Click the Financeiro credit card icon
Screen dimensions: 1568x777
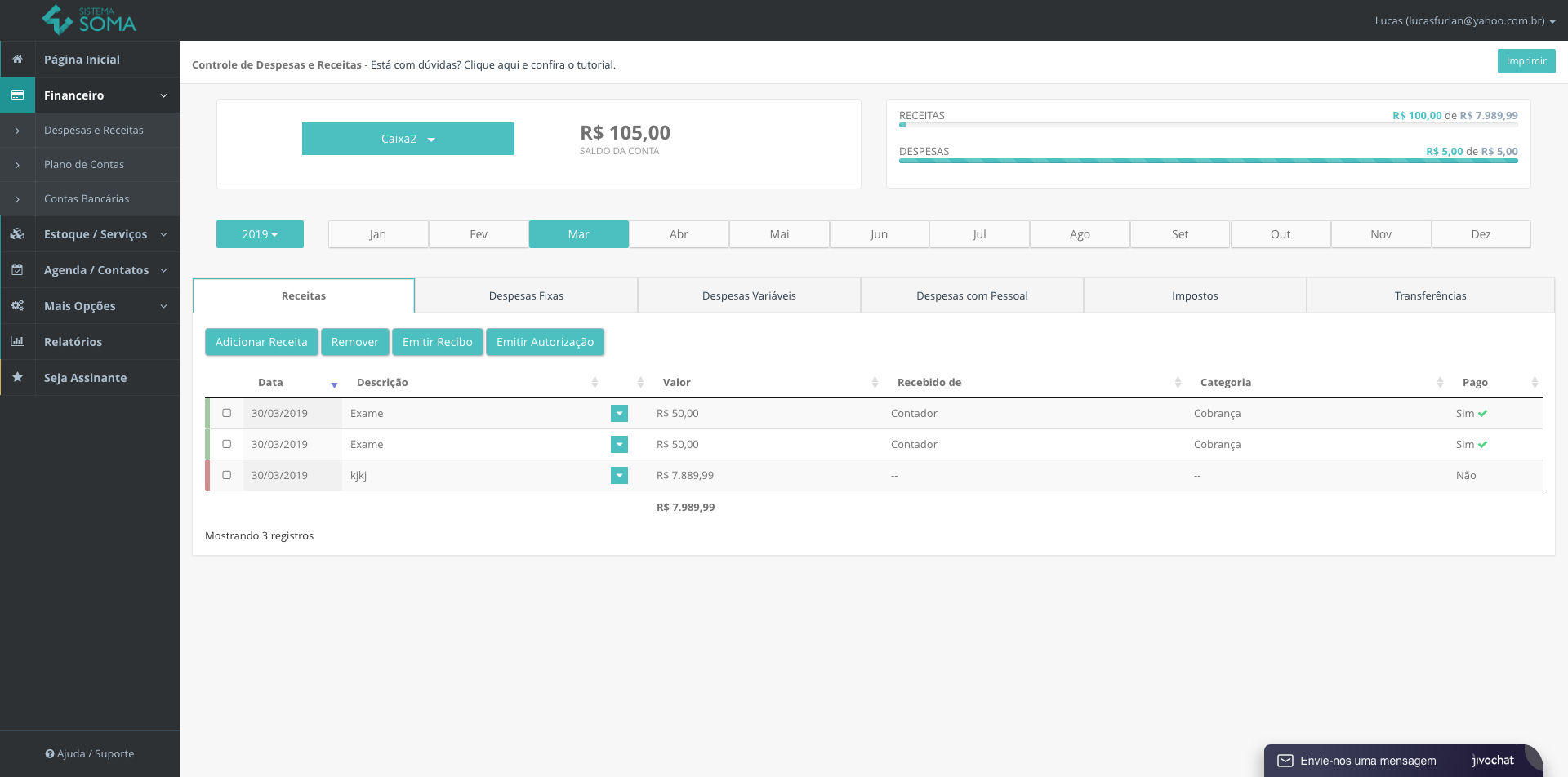coord(17,95)
